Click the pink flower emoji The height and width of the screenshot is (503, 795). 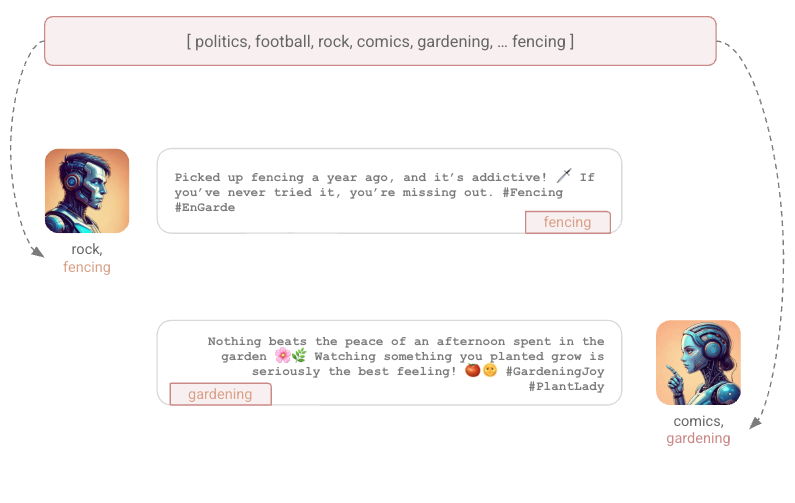(x=282, y=356)
